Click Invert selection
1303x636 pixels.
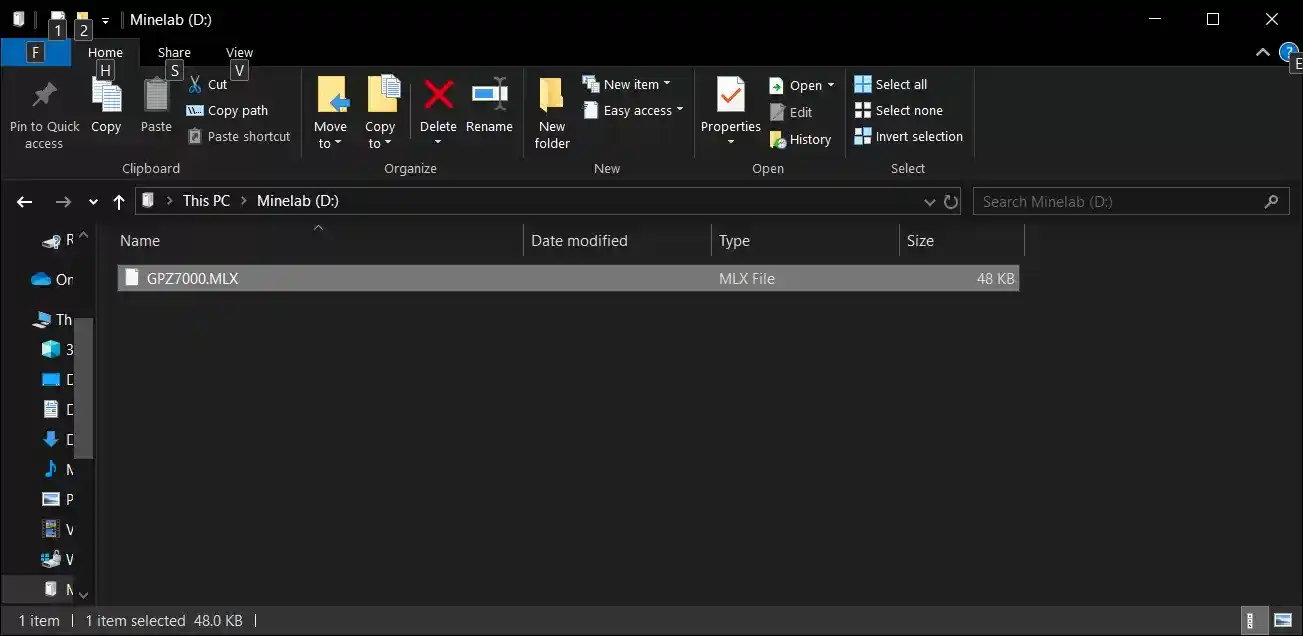(x=908, y=137)
